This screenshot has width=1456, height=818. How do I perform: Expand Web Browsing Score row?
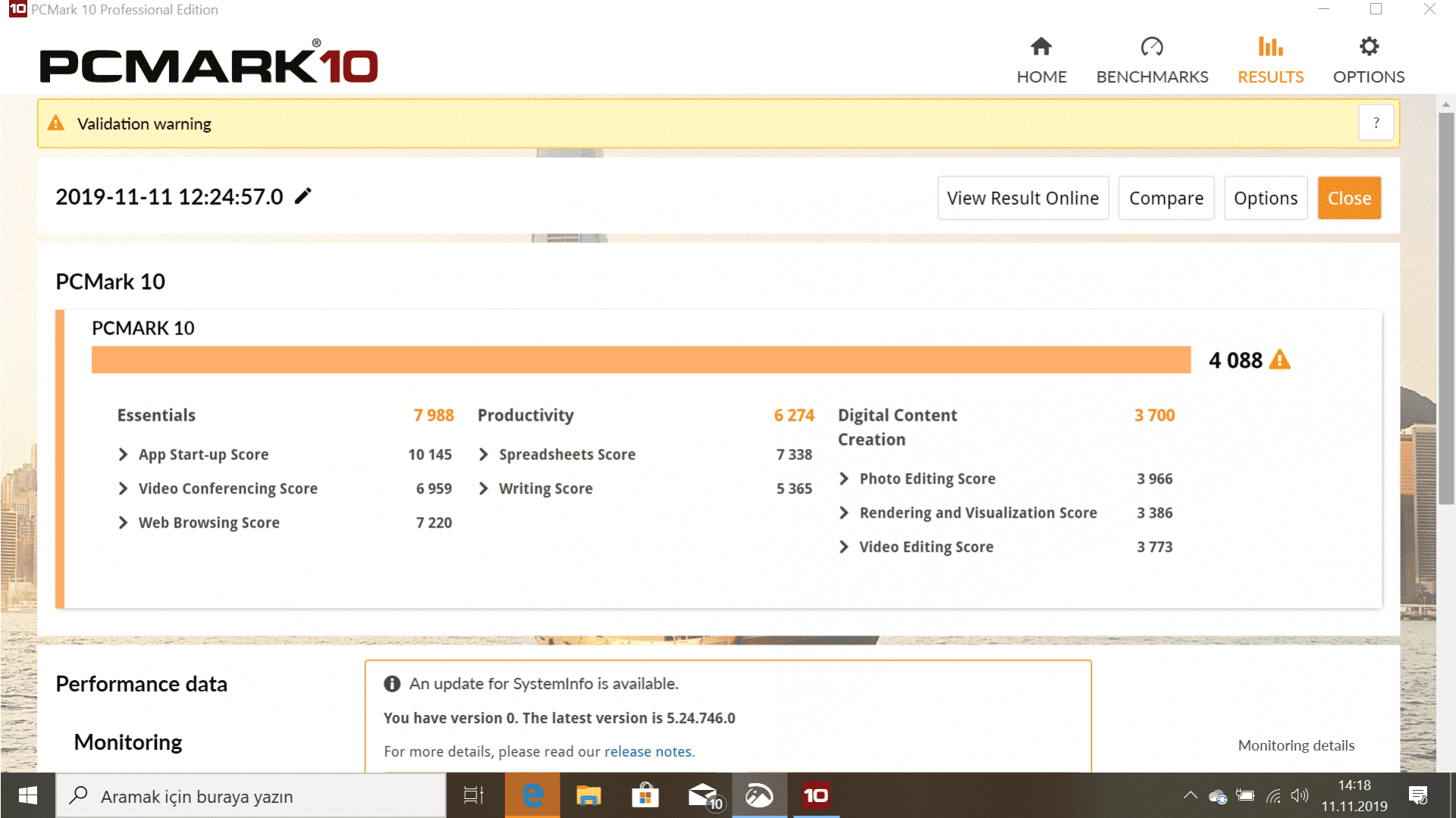click(123, 522)
